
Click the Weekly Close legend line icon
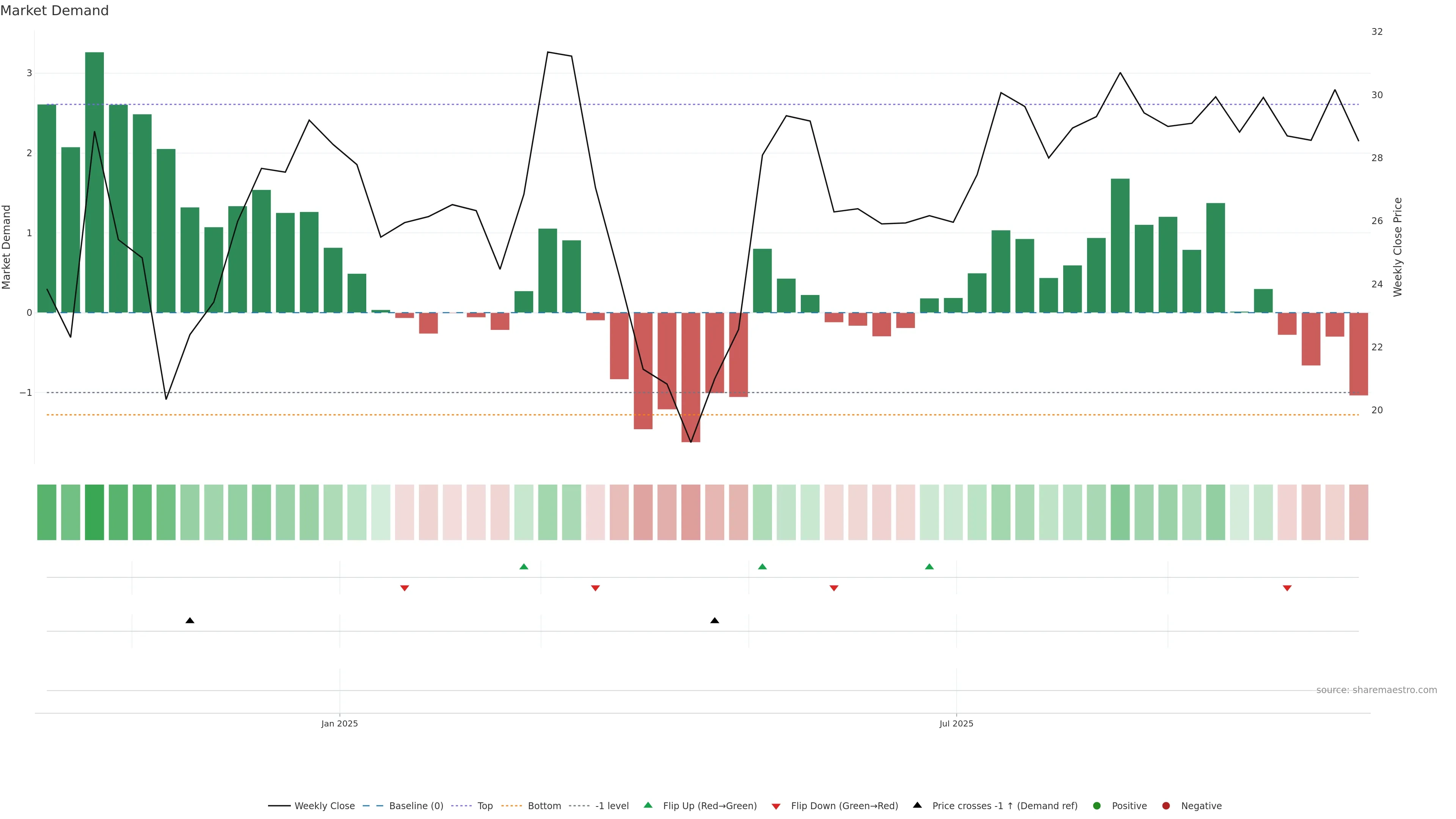(279, 805)
